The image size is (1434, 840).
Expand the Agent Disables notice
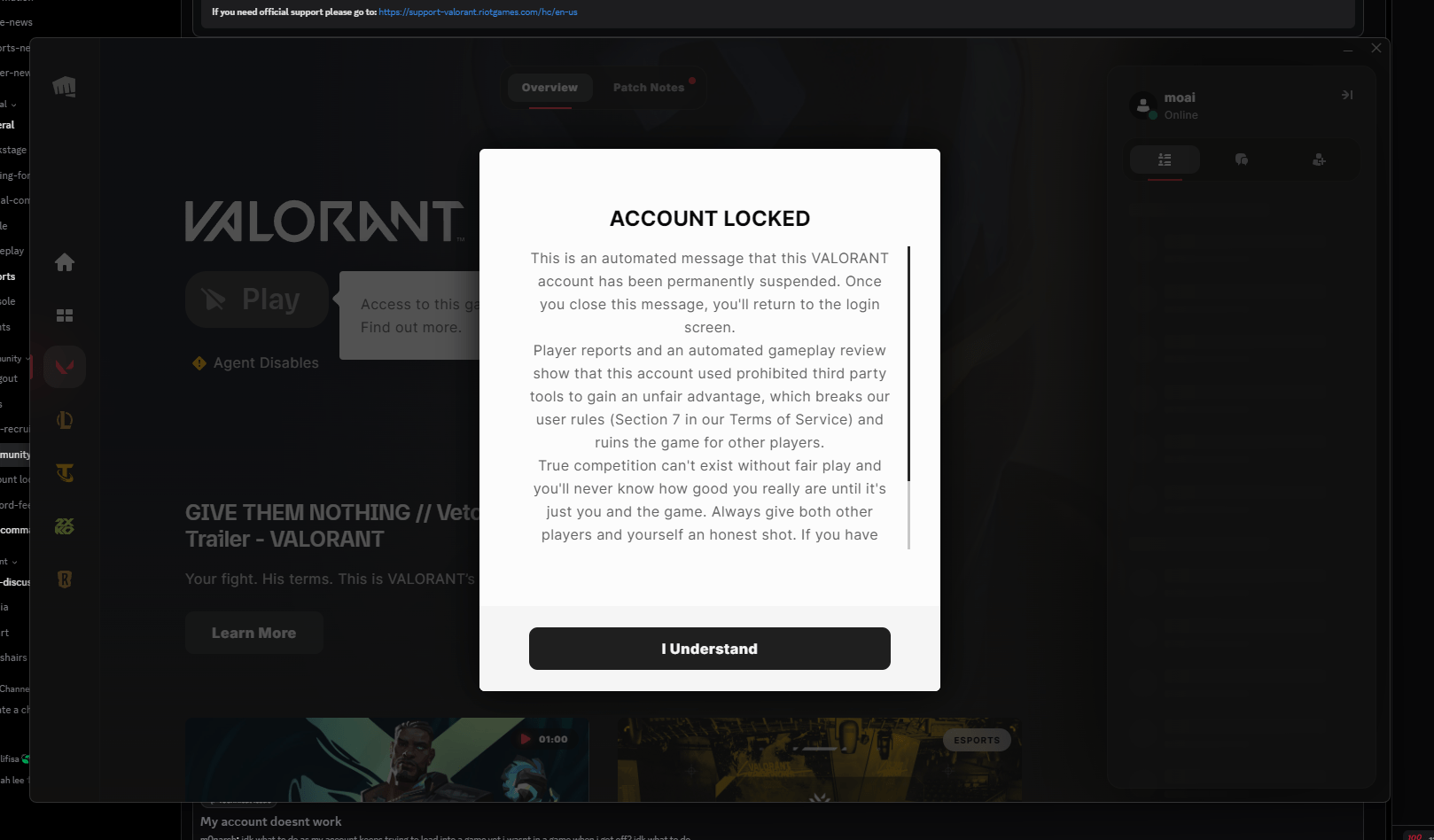tap(255, 362)
